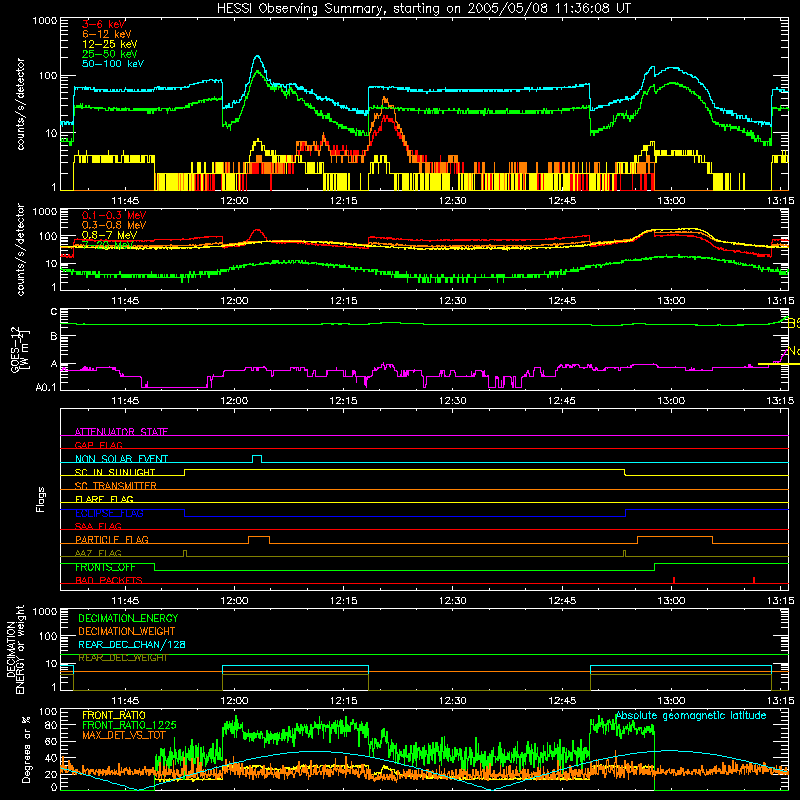Select the green "25-50 keV" legend label
Screen dimensions: 800x800
[x=110, y=54]
